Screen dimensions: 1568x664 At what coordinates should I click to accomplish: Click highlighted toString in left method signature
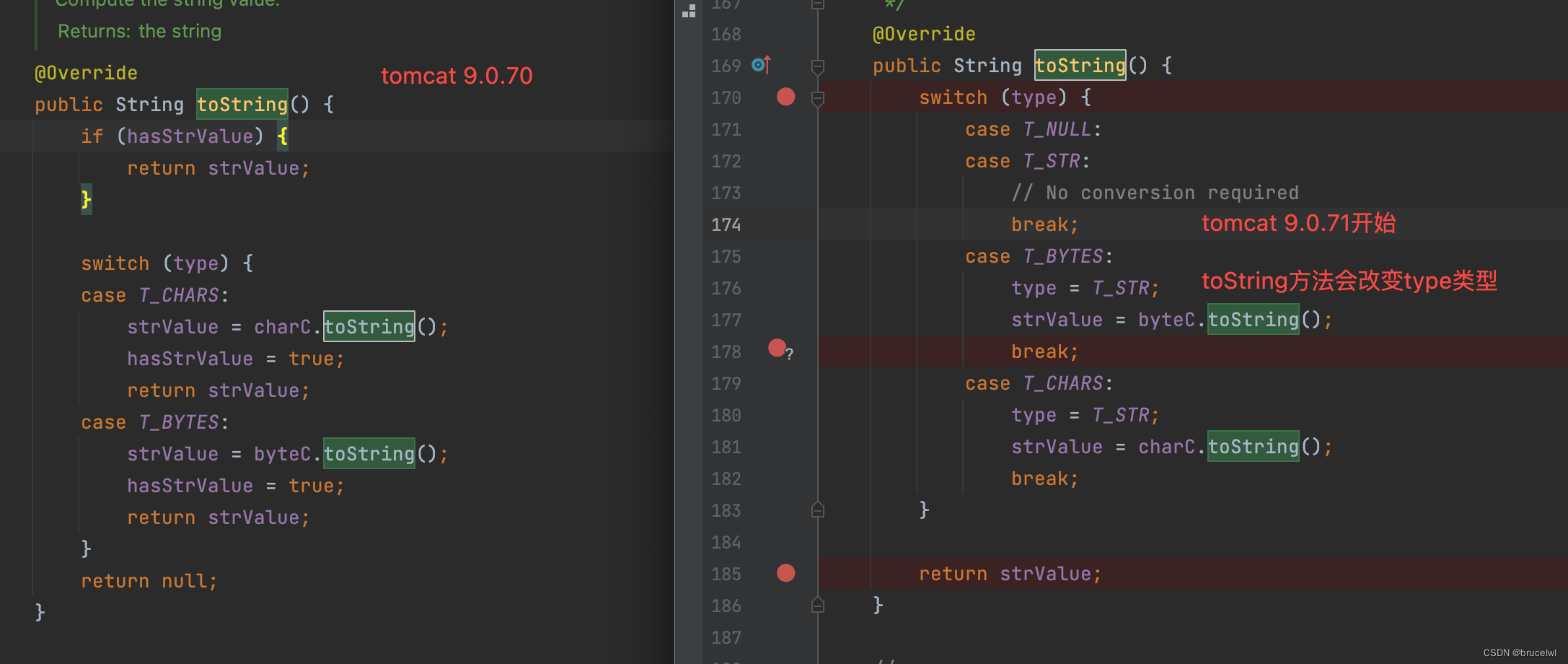pos(242,105)
